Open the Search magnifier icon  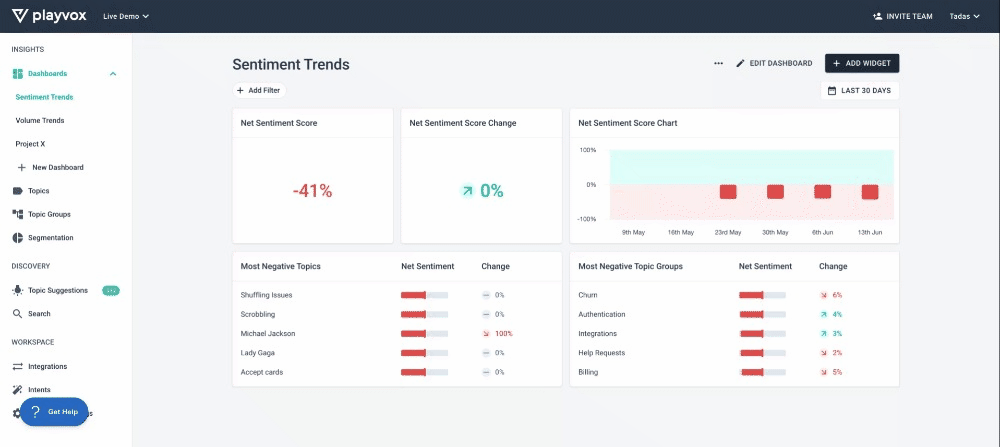coord(17,314)
